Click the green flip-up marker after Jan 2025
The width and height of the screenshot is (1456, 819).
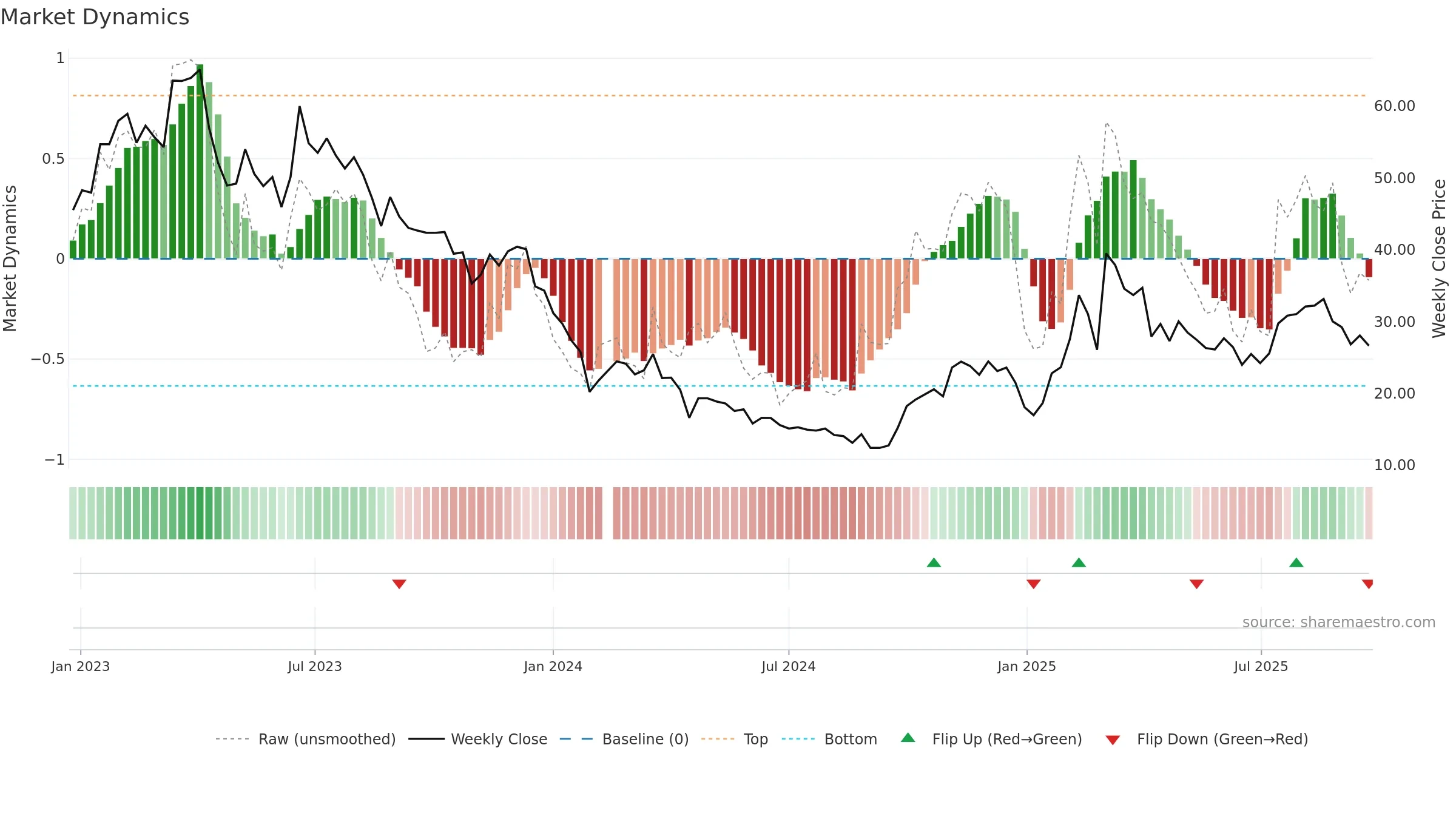[x=1079, y=562]
